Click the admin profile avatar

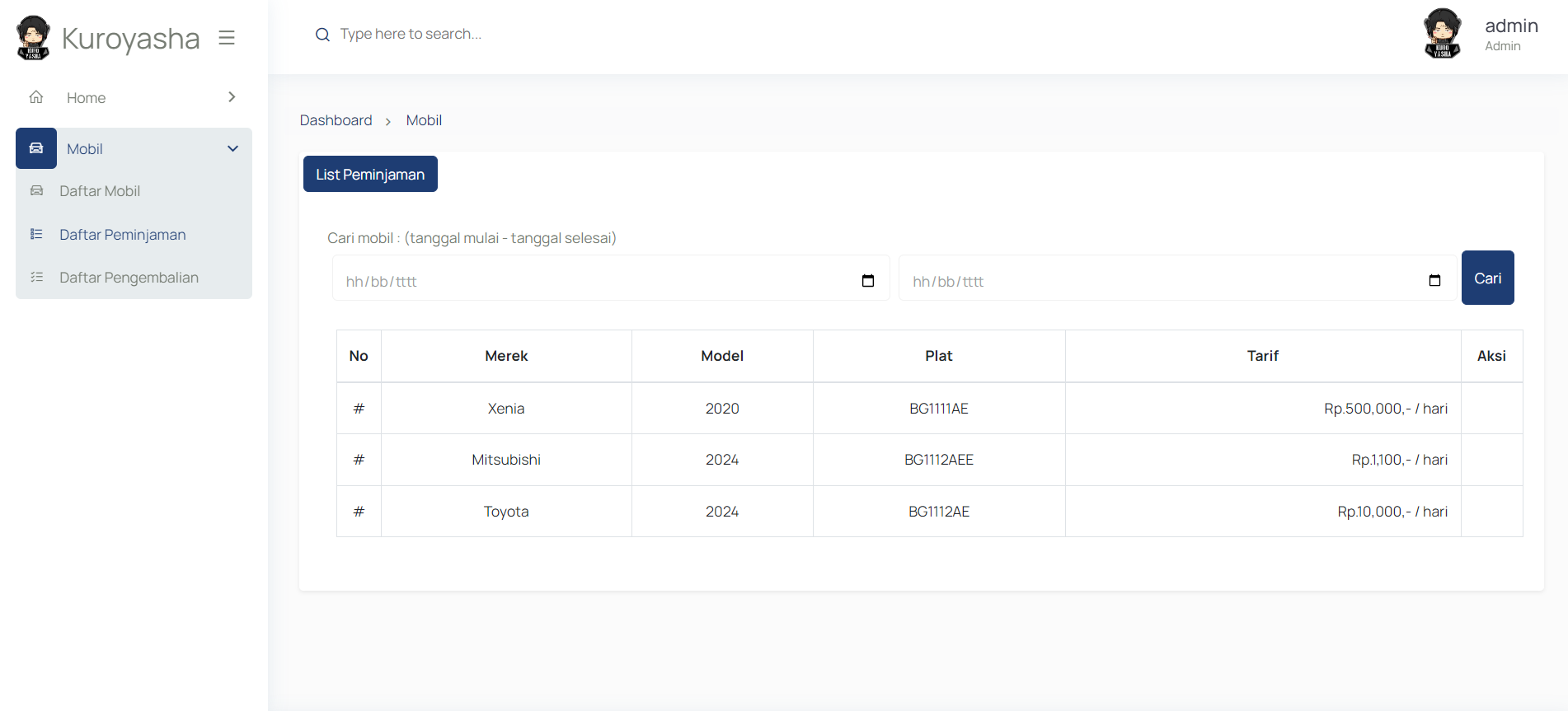coord(1442,35)
